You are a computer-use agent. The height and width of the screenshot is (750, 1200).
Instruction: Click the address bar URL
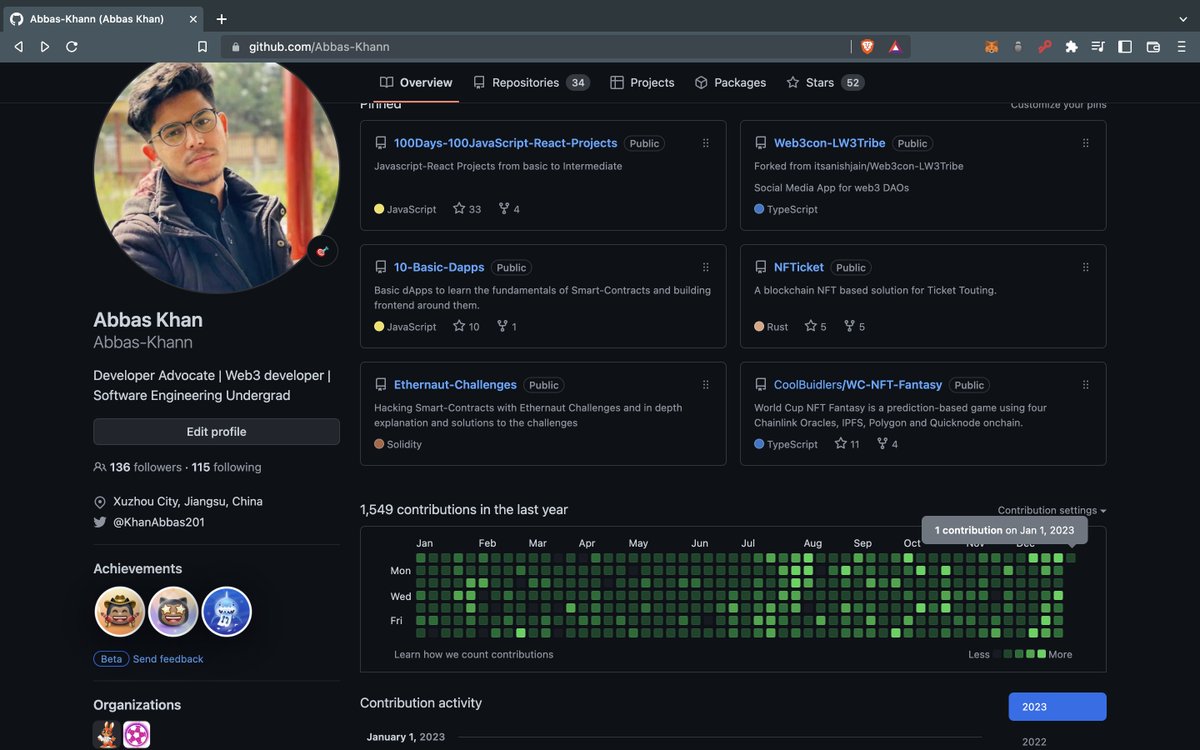(319, 46)
